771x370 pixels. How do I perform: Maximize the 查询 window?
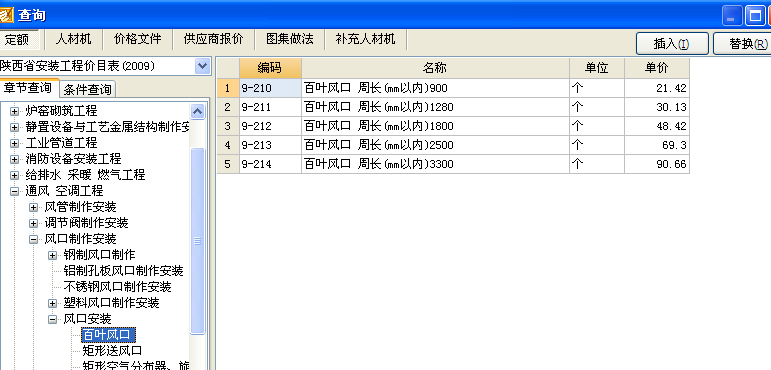coord(754,16)
